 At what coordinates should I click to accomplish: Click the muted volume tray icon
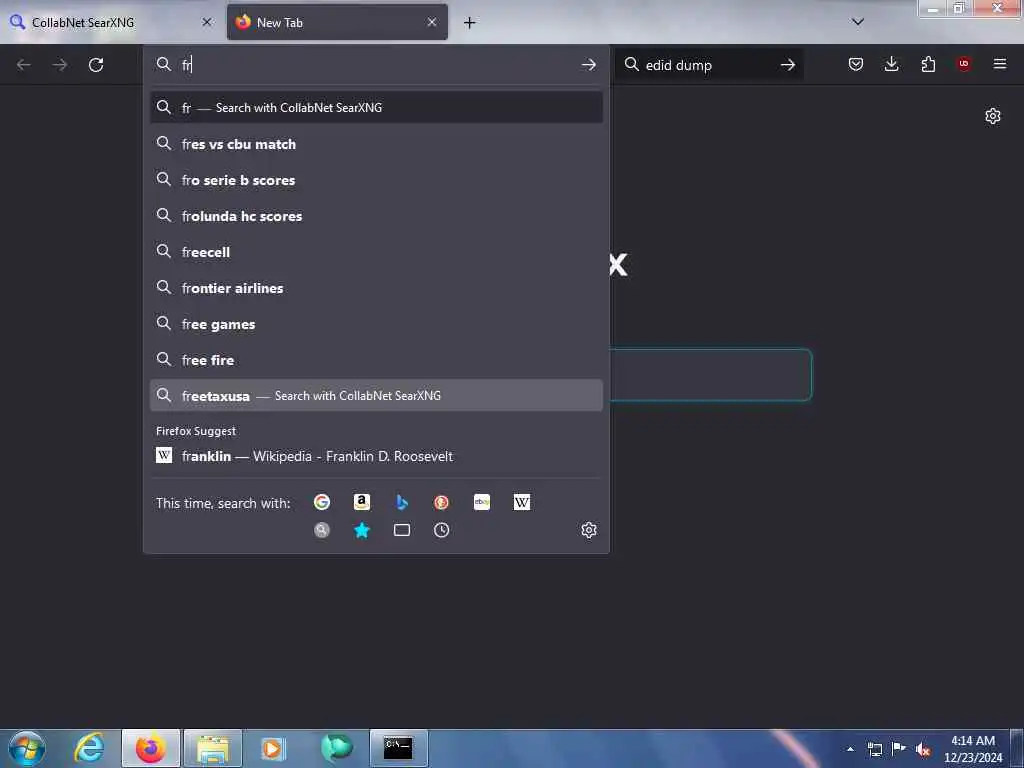point(923,749)
